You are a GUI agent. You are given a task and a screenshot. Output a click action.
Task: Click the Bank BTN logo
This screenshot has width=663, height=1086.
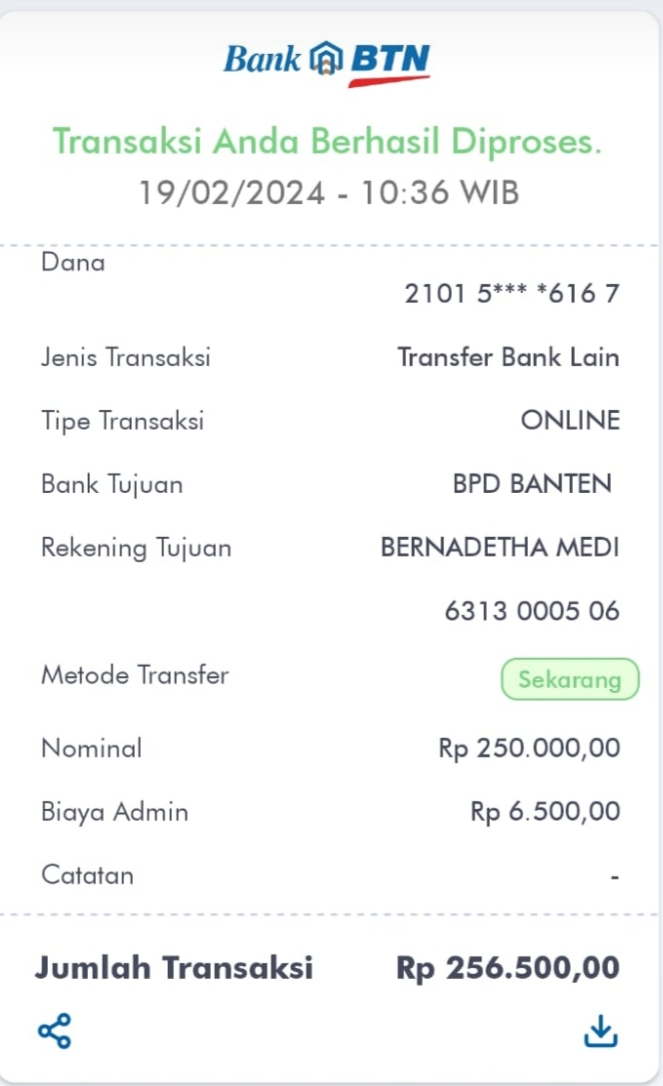(327, 61)
